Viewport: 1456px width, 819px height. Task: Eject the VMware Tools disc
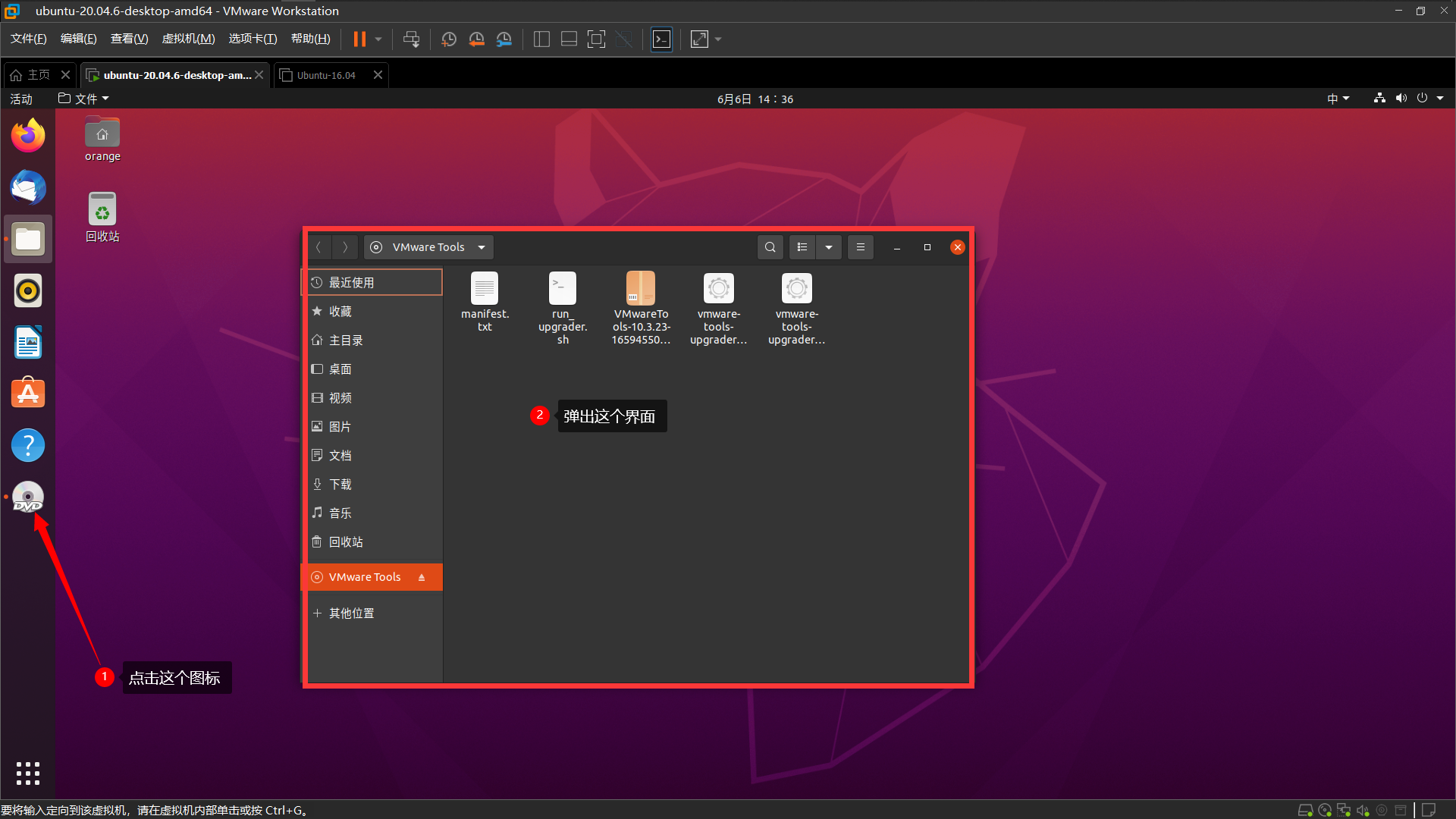[x=422, y=577]
